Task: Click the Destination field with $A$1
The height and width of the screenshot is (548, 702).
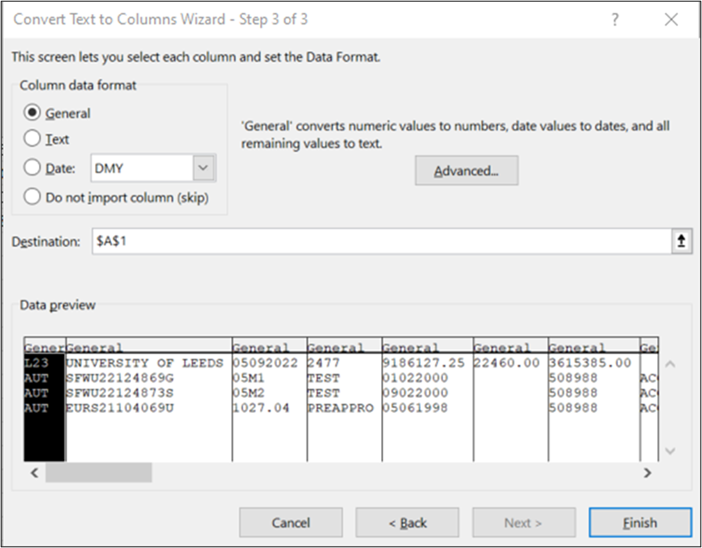Action: [381, 241]
